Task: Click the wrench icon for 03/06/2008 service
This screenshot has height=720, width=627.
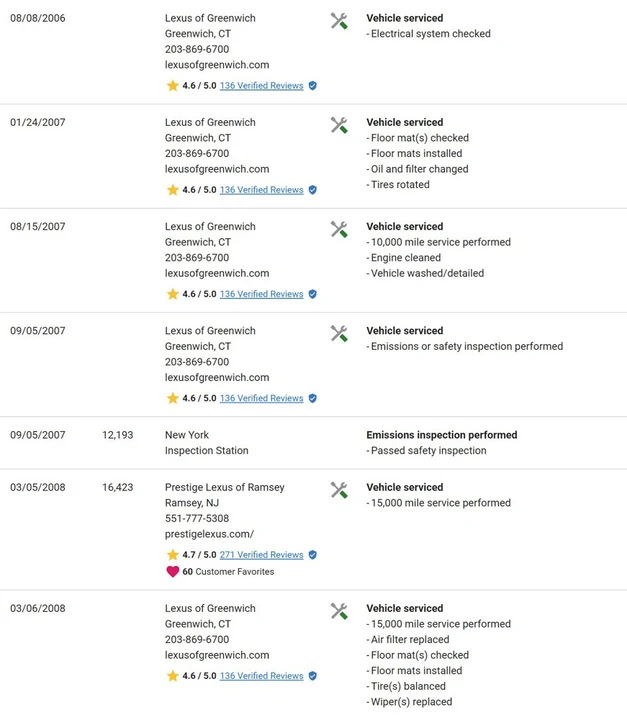Action: (x=339, y=611)
